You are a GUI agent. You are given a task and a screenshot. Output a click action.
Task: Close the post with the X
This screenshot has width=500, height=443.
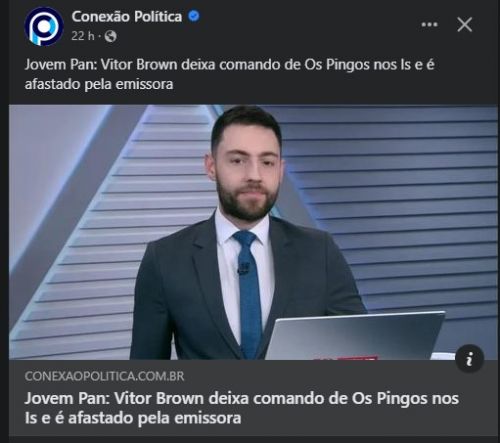465,25
